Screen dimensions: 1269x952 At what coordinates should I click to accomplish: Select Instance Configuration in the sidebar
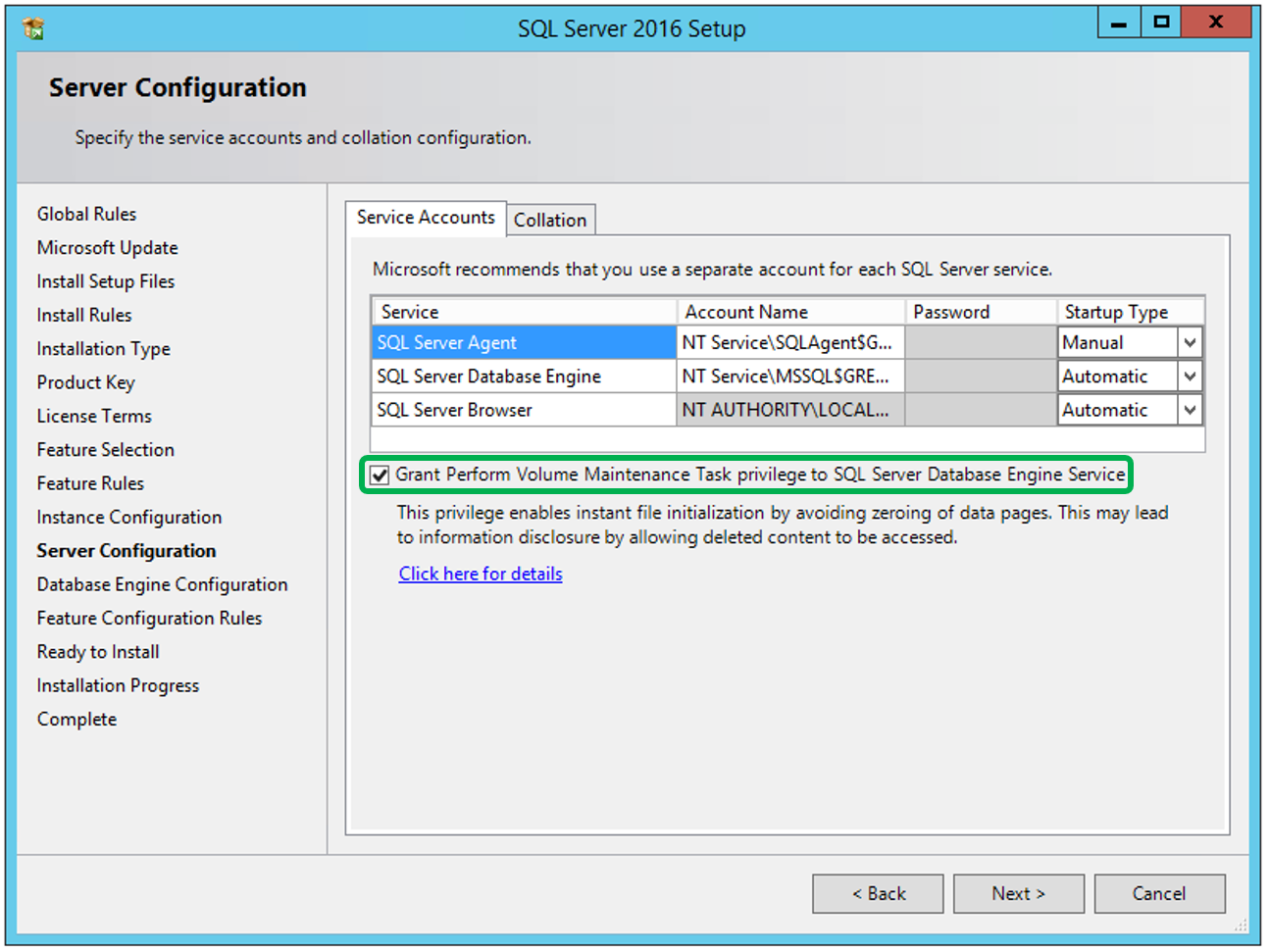pyautogui.click(x=128, y=517)
